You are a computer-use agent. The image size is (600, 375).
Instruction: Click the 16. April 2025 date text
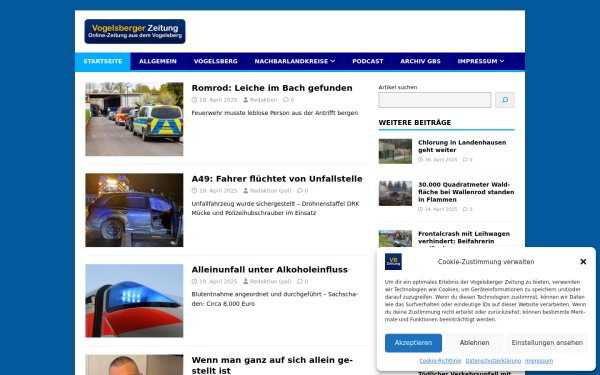pos(441,160)
